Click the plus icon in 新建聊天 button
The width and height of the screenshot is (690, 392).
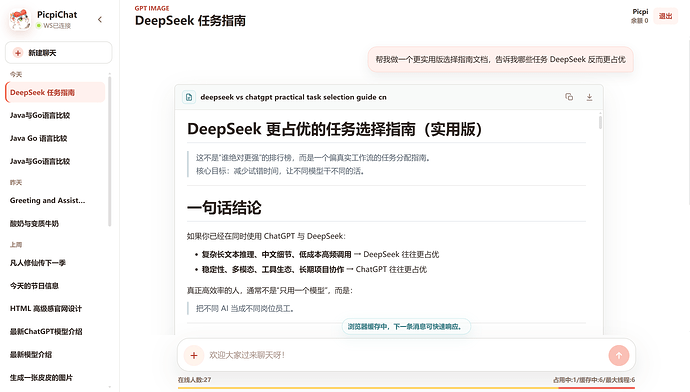(18, 53)
